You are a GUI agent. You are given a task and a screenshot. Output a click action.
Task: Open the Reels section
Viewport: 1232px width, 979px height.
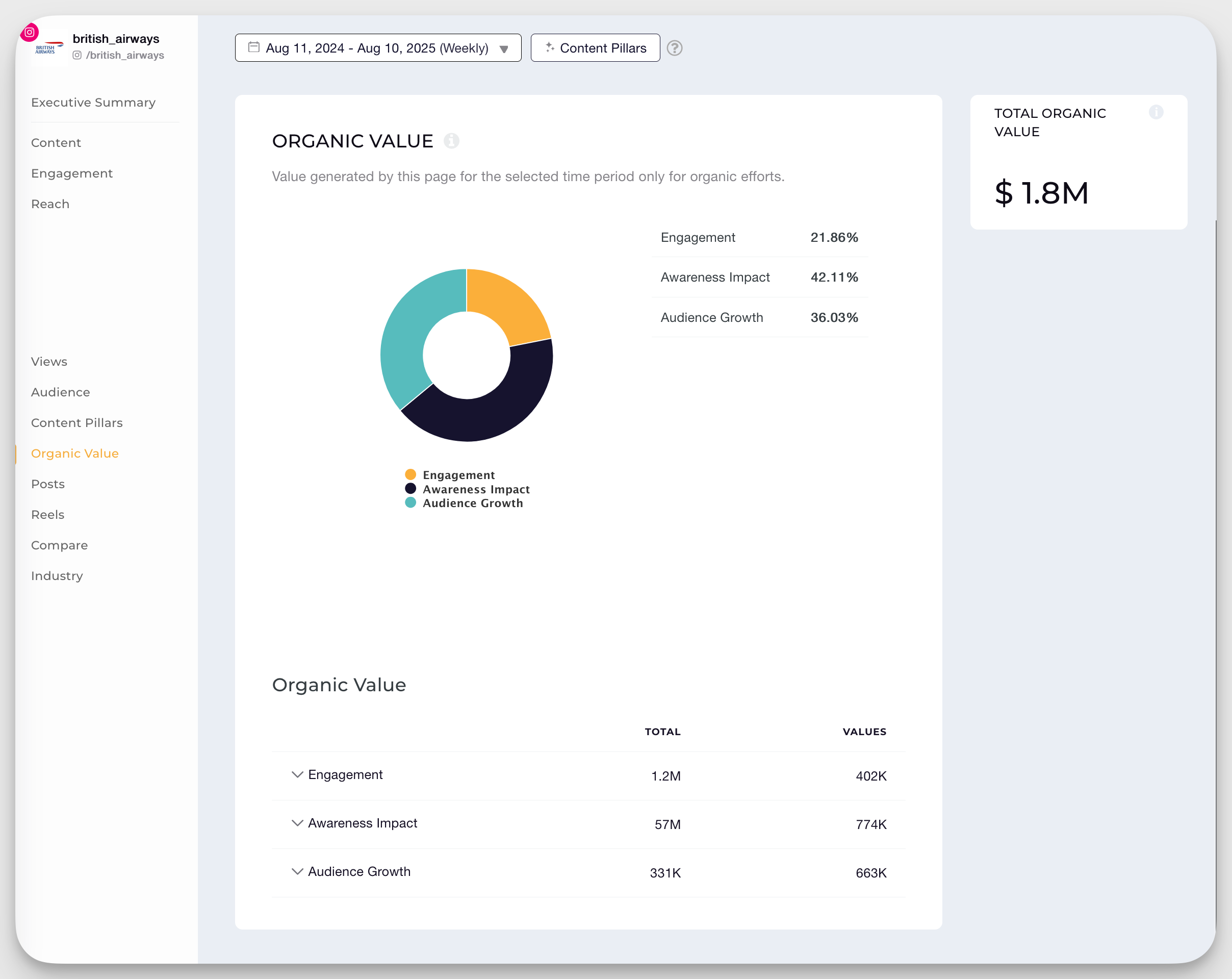(x=47, y=514)
